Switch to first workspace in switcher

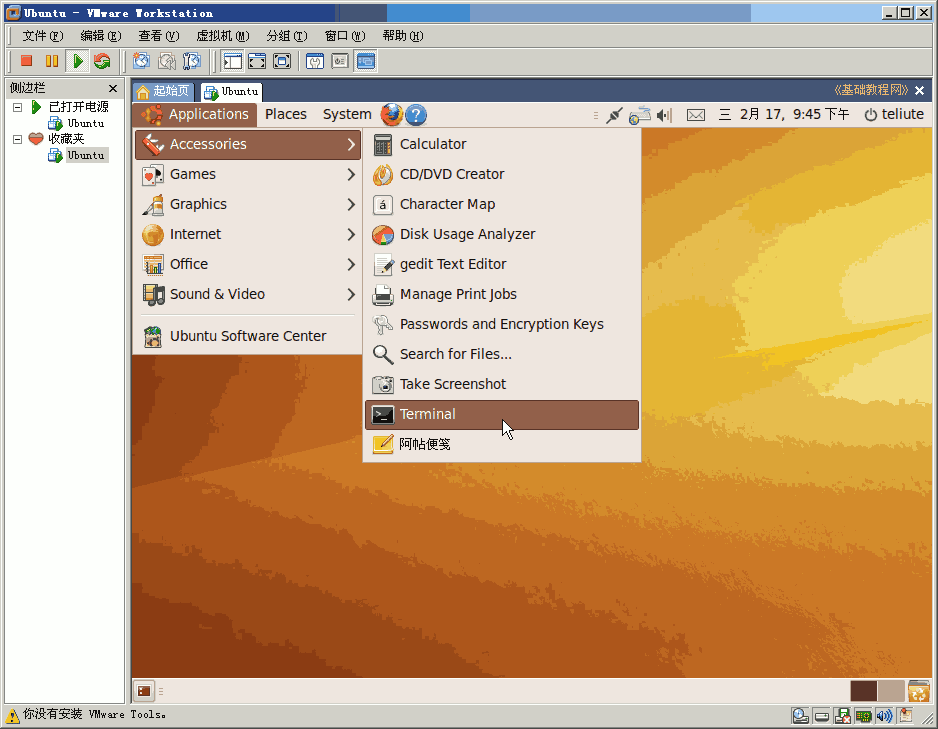(x=863, y=691)
